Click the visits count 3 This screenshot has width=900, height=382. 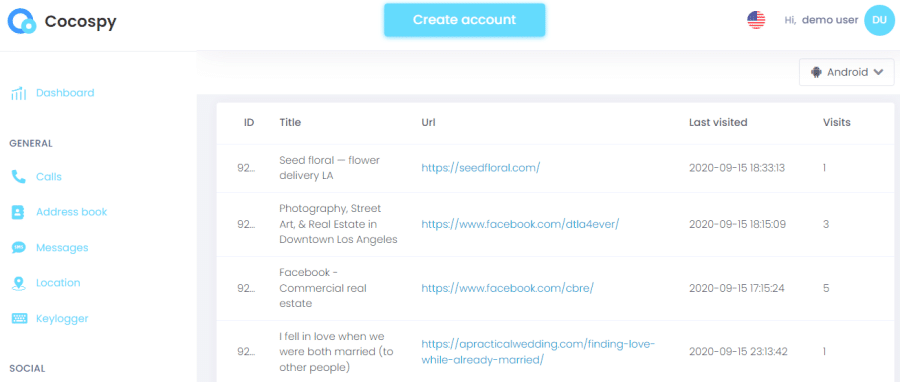826,224
